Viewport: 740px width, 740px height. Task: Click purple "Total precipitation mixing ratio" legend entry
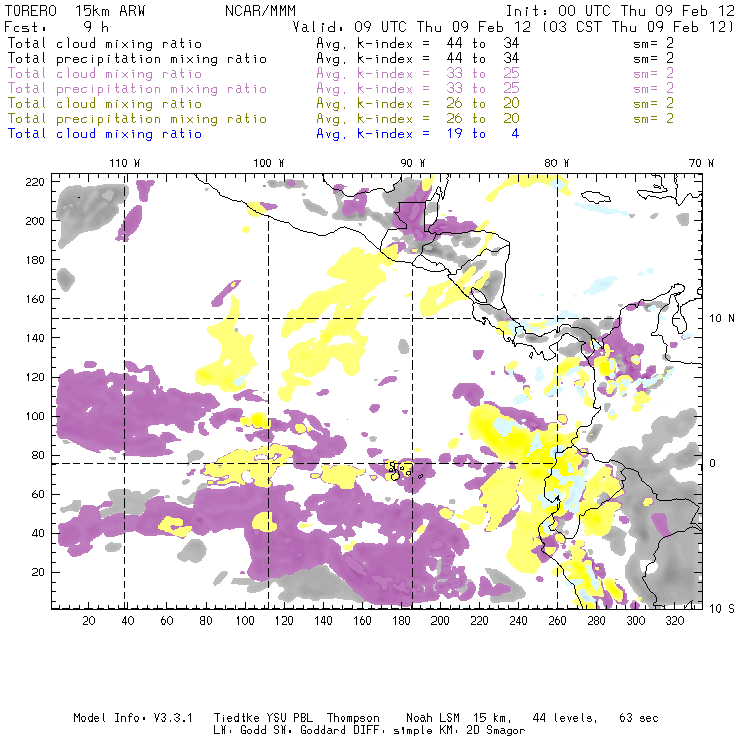pos(137,89)
